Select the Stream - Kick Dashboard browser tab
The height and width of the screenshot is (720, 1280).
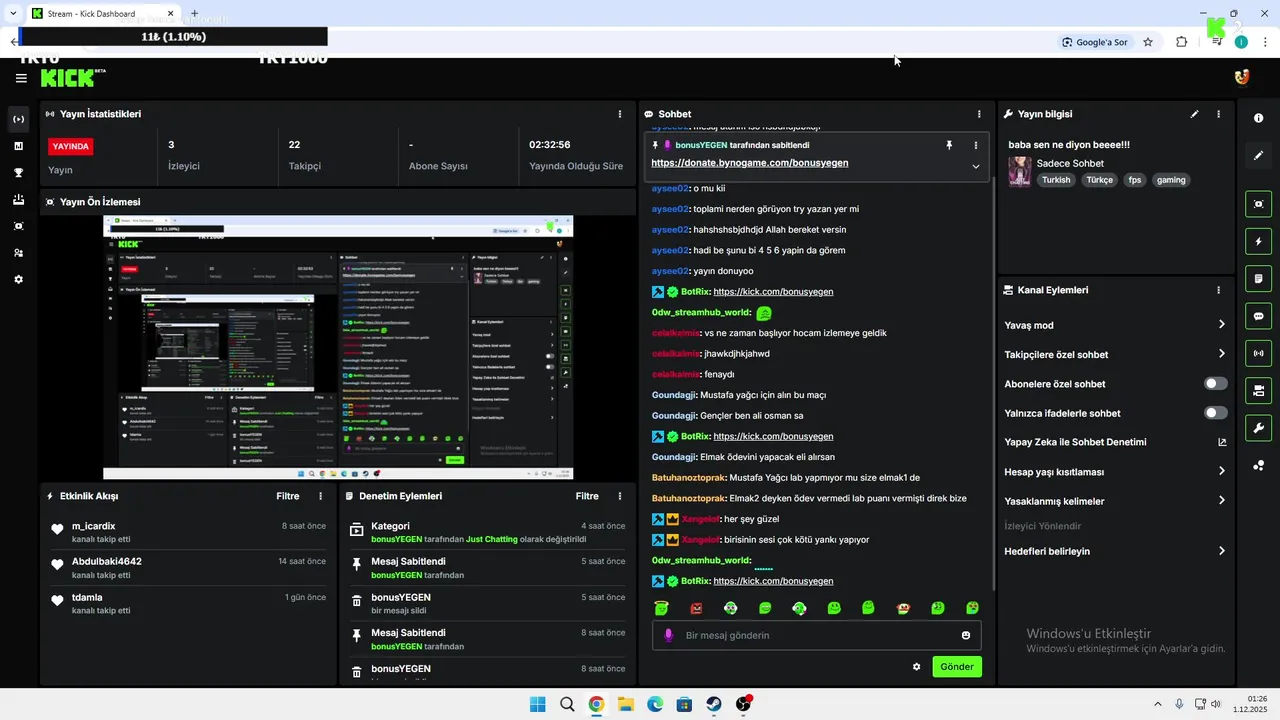[x=100, y=14]
